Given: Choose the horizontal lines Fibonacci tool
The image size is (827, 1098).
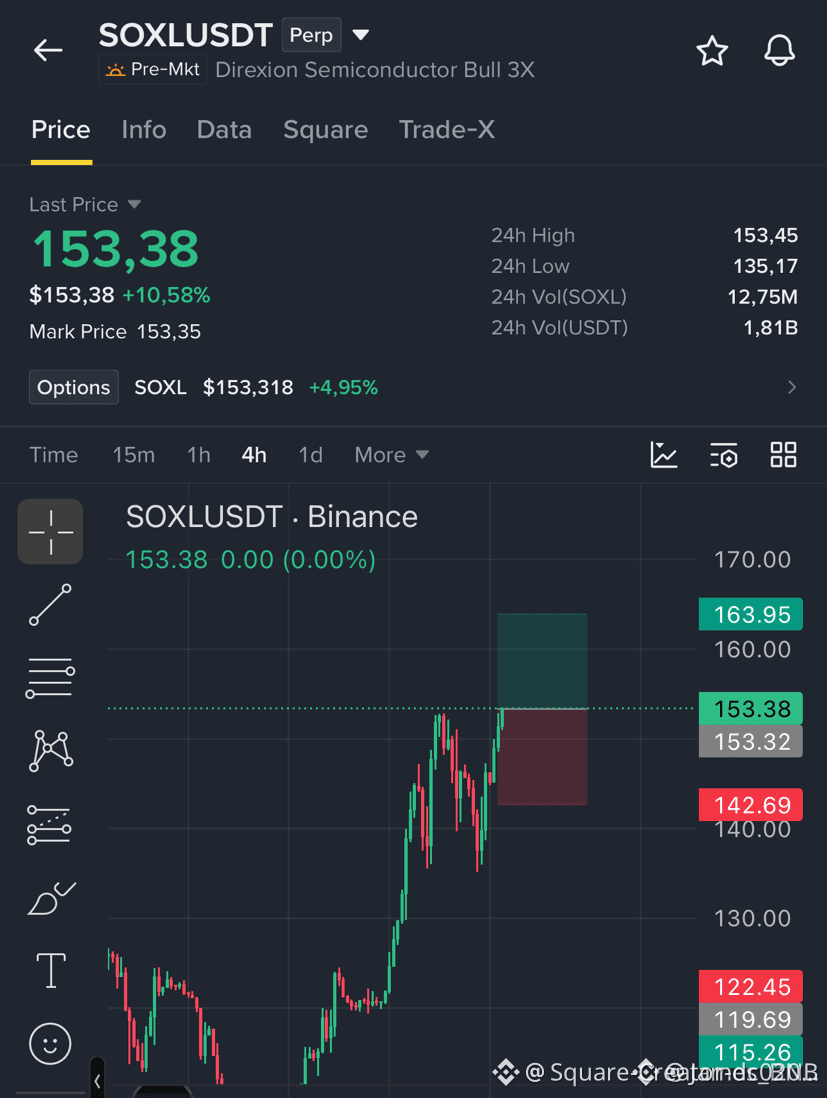Looking at the screenshot, I should point(50,678).
